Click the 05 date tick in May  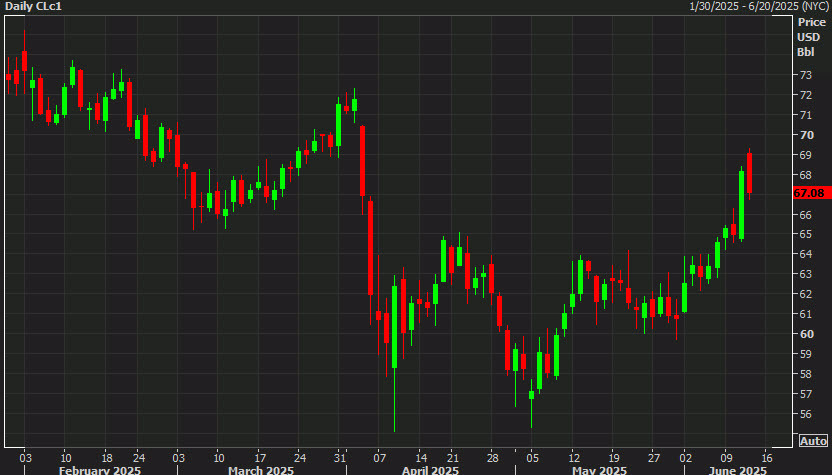tap(533, 457)
